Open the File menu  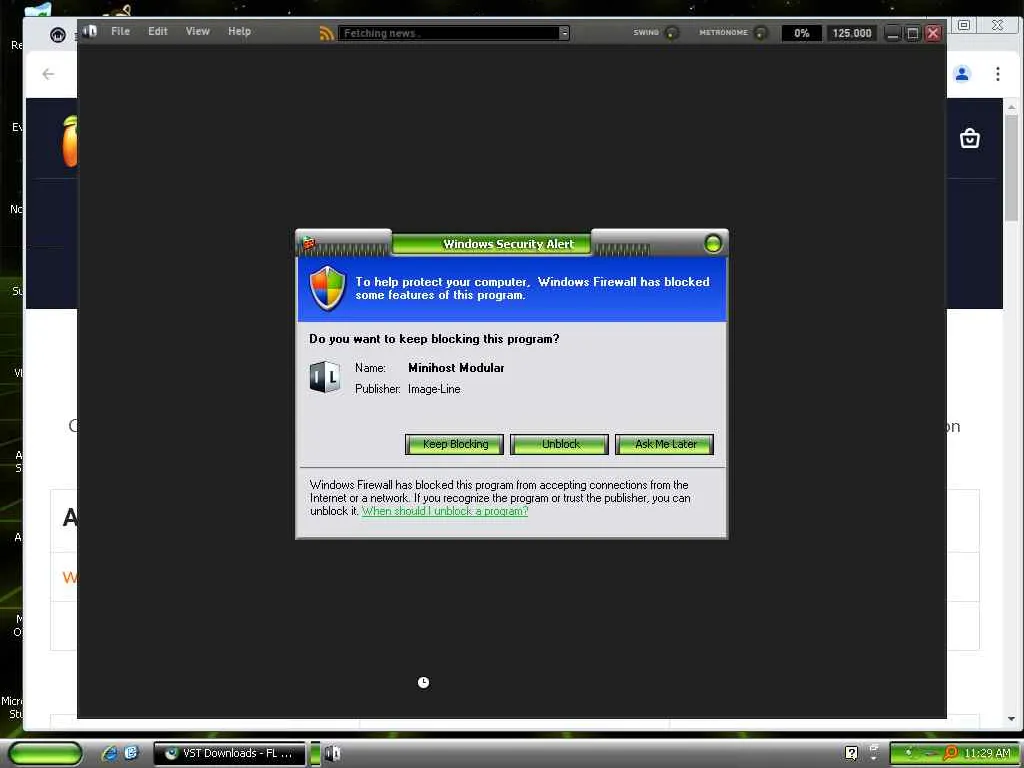120,31
